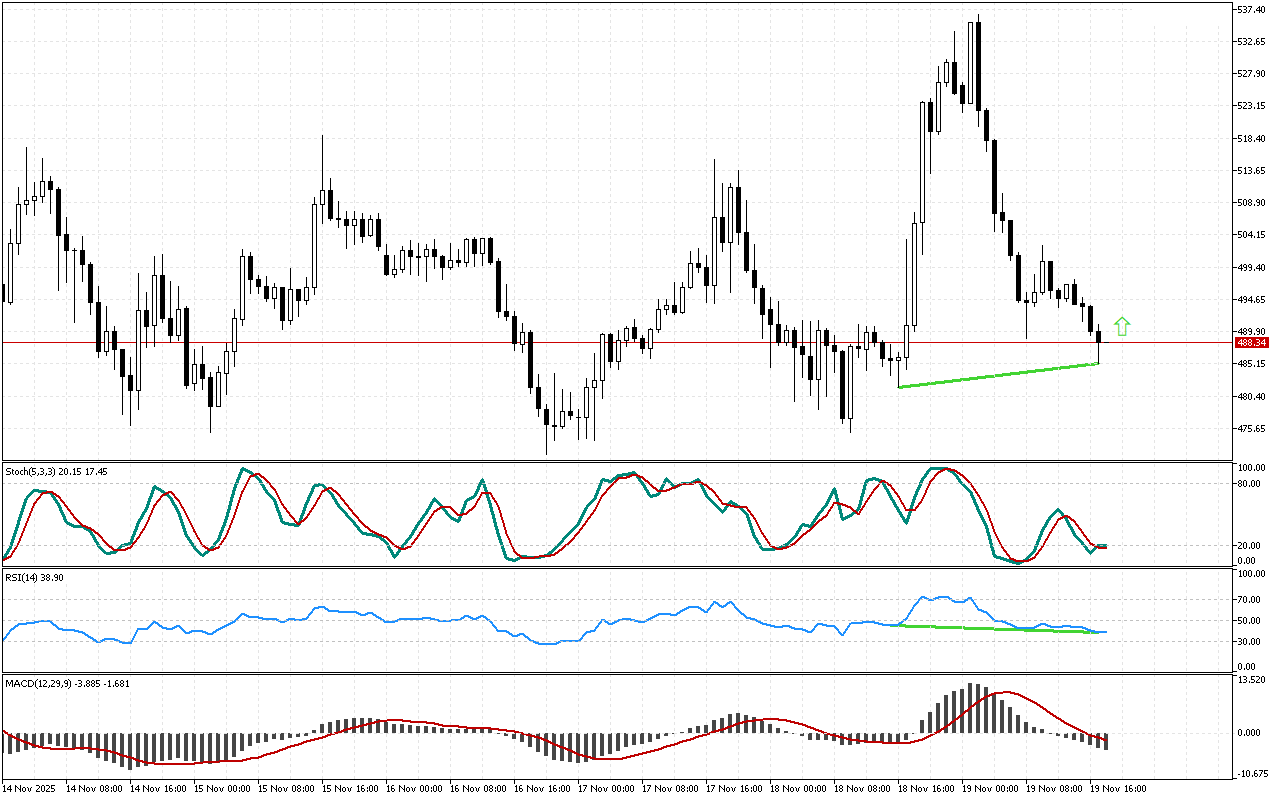Click the green up arrow marker
Image resolution: width=1280 pixels, height=800 pixels.
[x=1122, y=326]
